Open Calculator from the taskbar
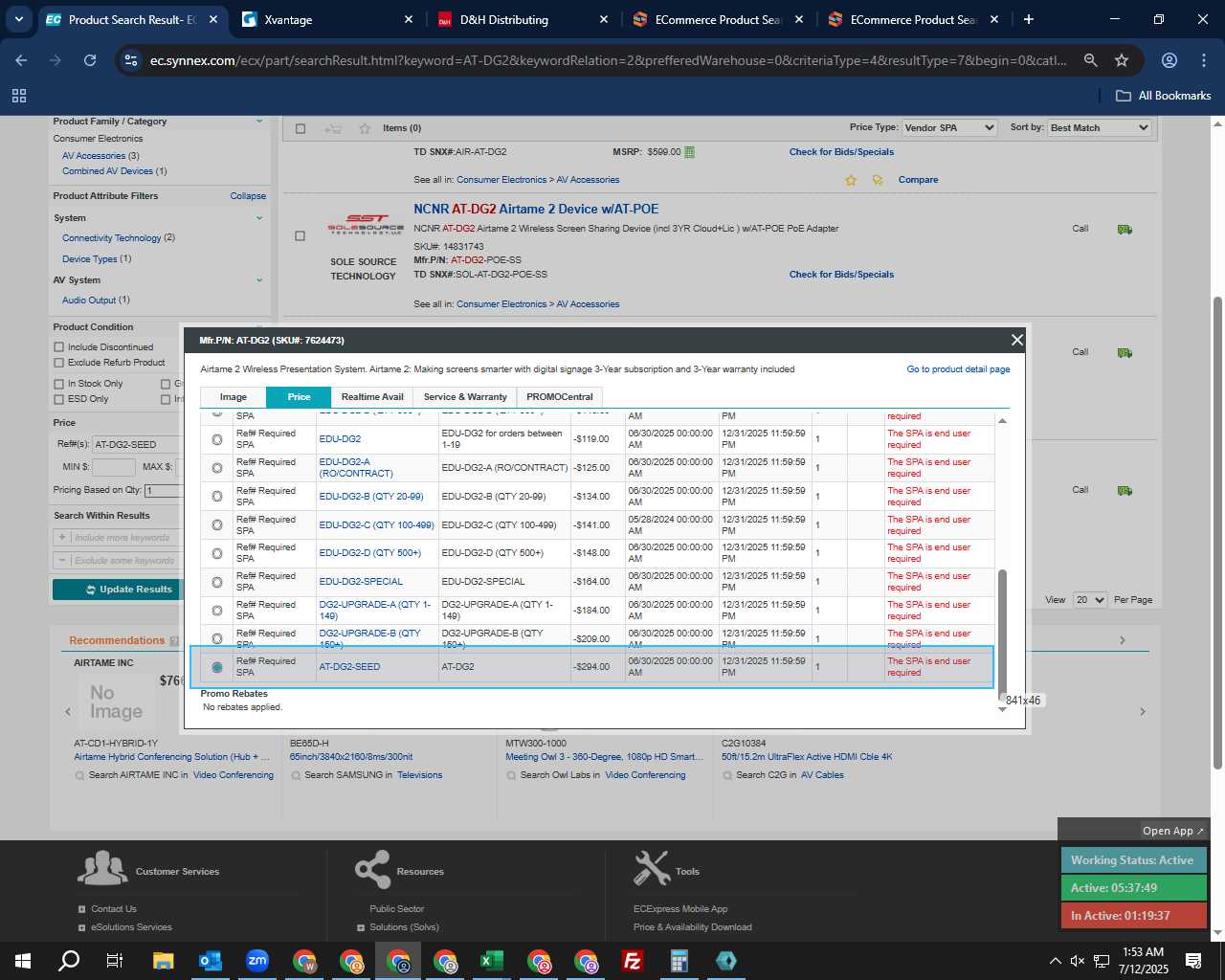This screenshot has width=1225, height=980. pyautogui.click(x=679, y=961)
